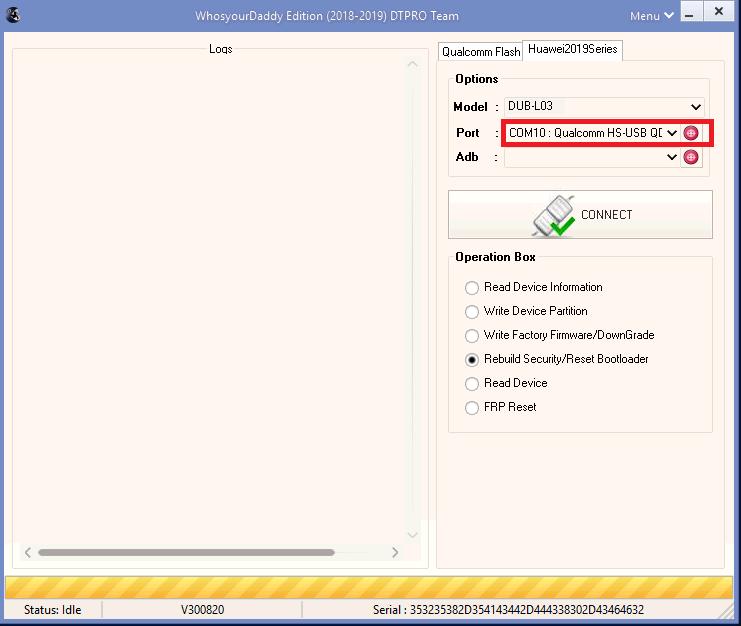Viewport: 741px width, 626px height.
Task: Click the Logs scroll right arrow
Action: [395, 552]
